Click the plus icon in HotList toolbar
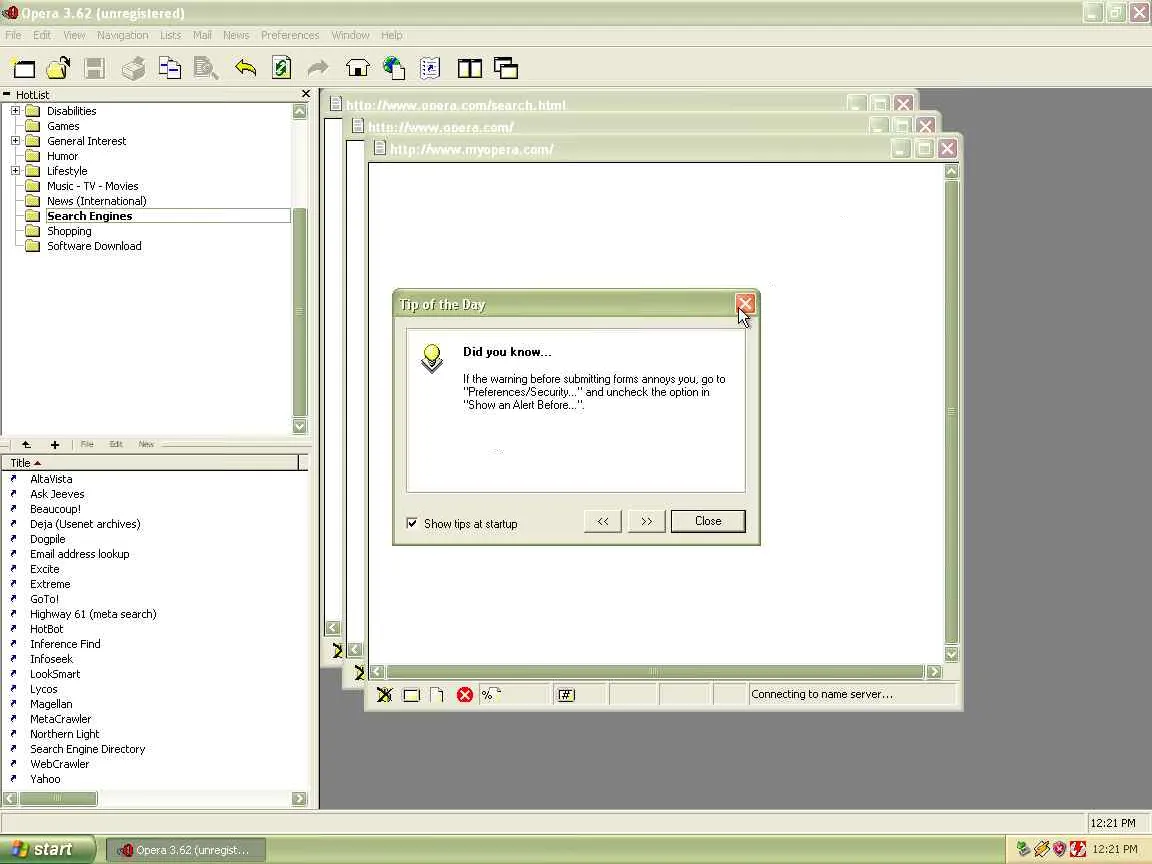Image resolution: width=1152 pixels, height=864 pixels. click(54, 444)
